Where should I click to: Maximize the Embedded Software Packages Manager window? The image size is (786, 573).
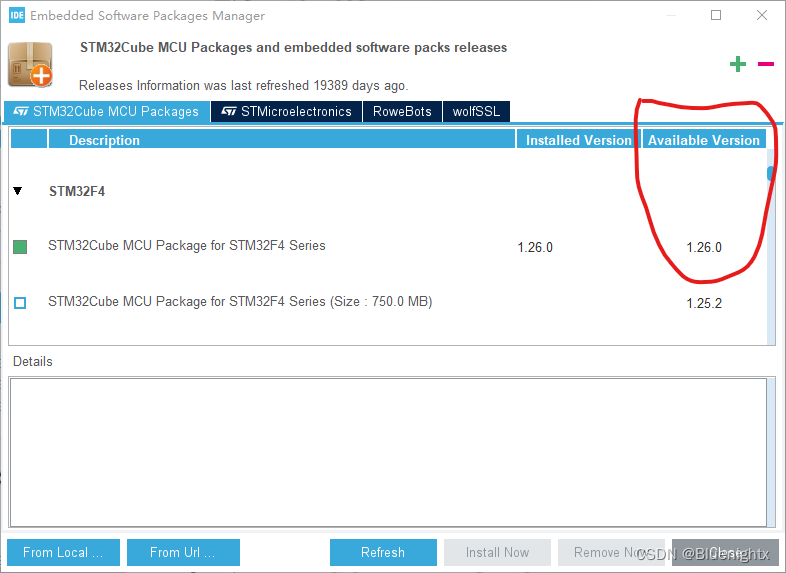(x=716, y=15)
